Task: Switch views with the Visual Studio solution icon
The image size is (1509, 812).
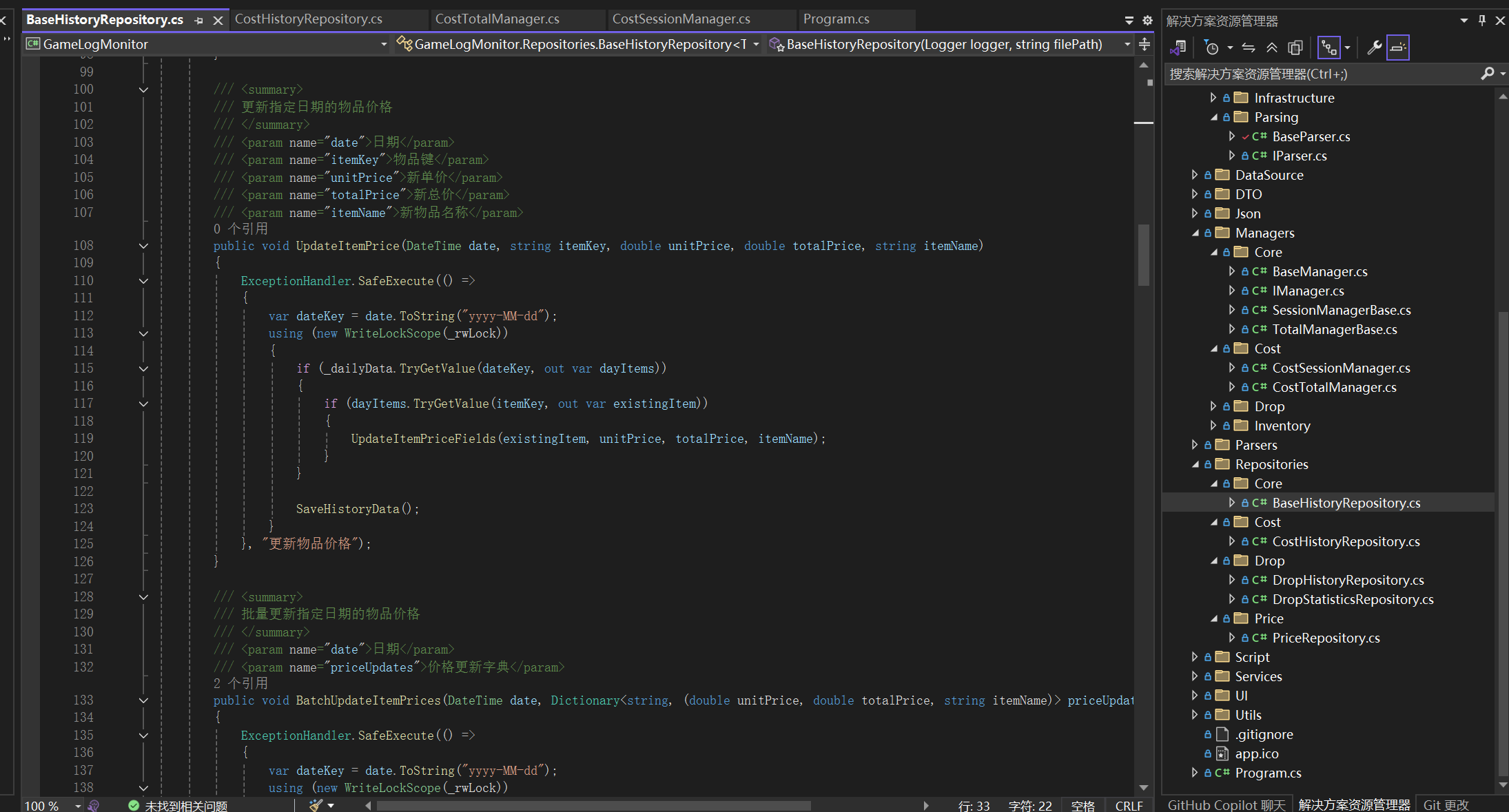Action: pos(1178,48)
